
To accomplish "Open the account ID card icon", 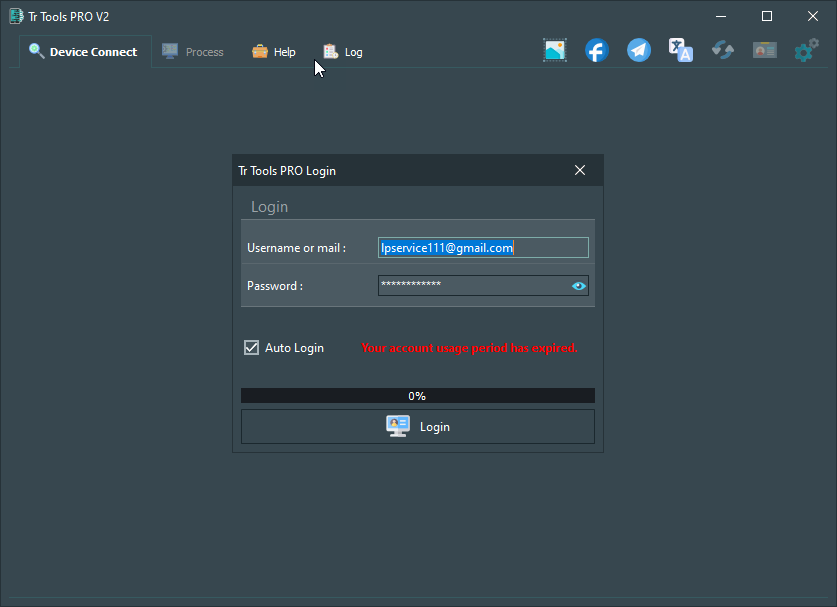I will click(x=765, y=50).
